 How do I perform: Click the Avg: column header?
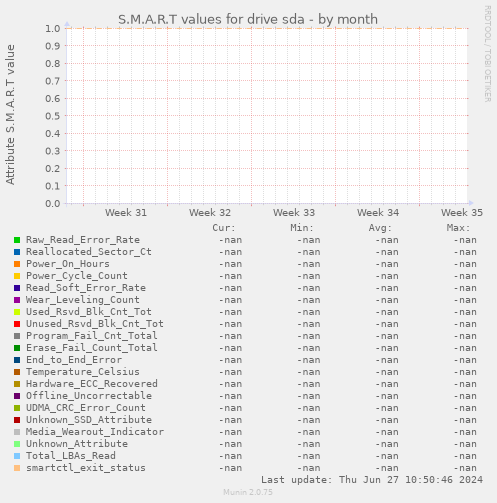[380, 228]
